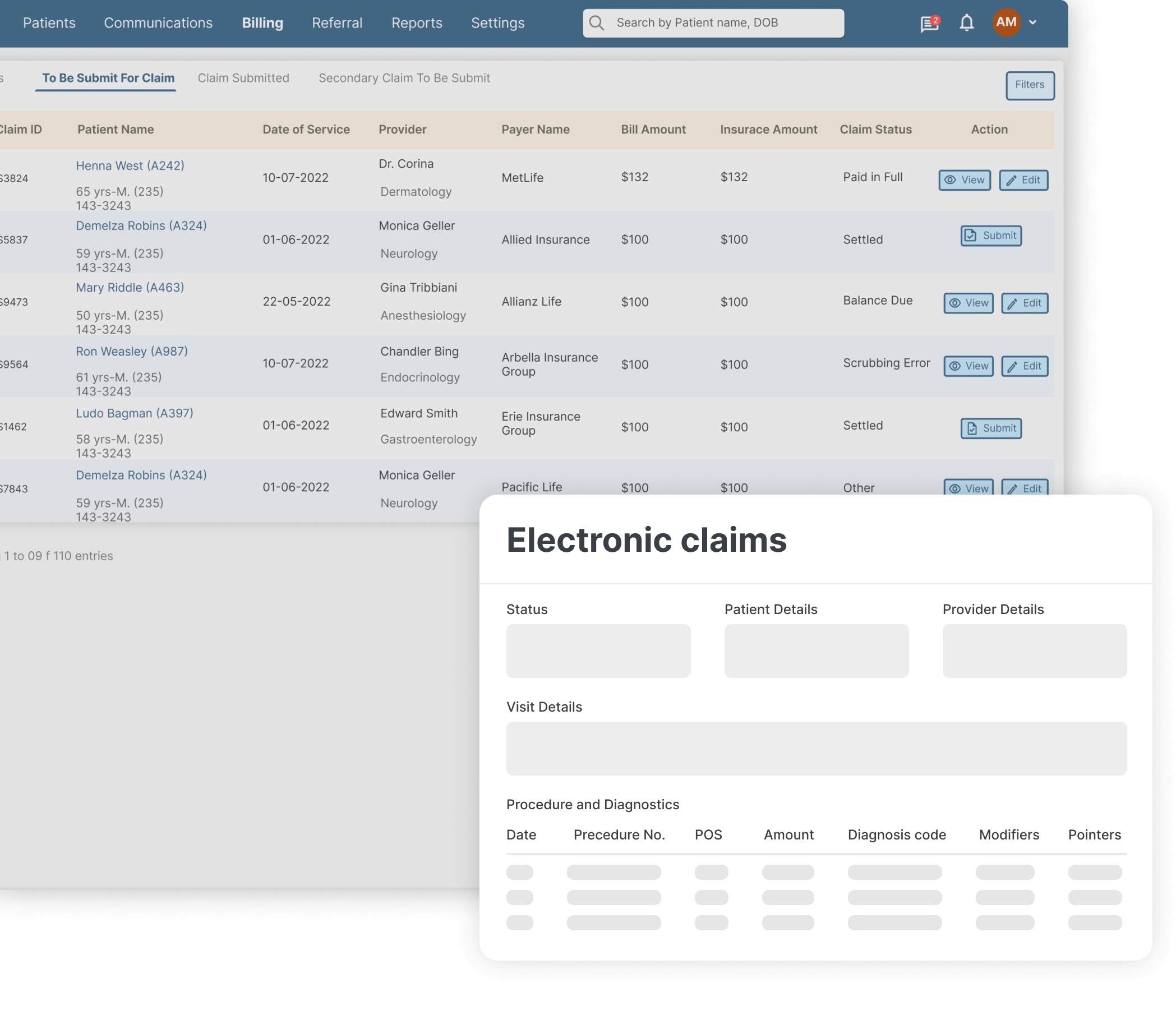Open the messages icon with unread badge
This screenshot has height=1029, width=1176.
[928, 23]
